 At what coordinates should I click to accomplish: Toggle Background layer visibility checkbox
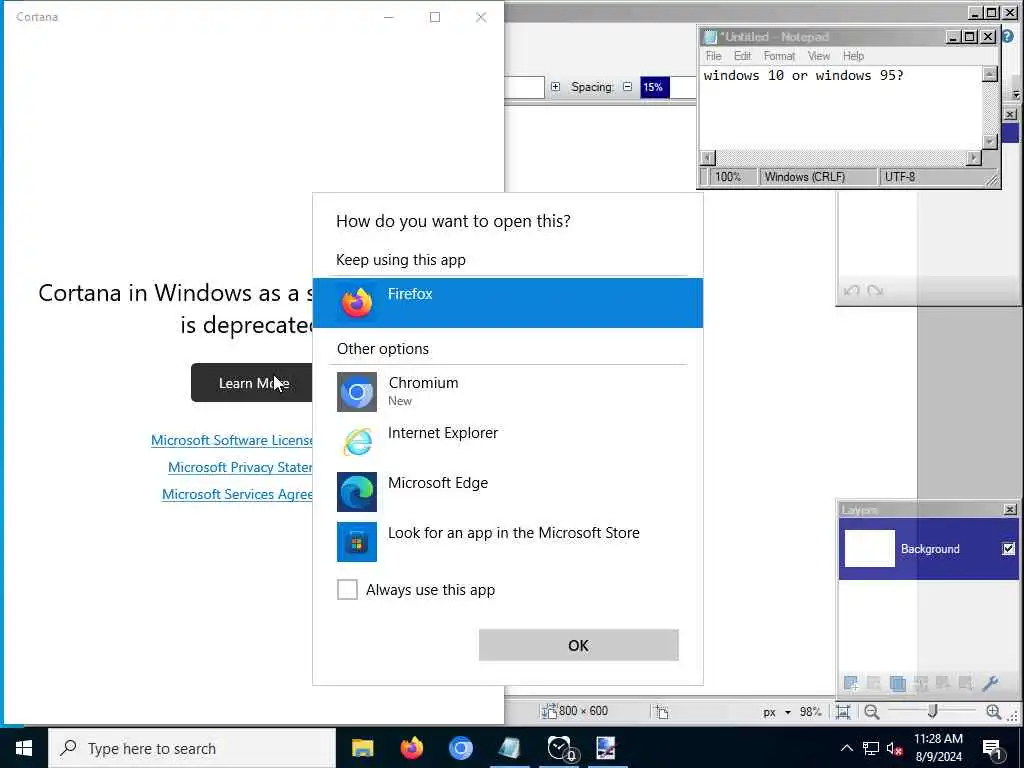(1008, 549)
